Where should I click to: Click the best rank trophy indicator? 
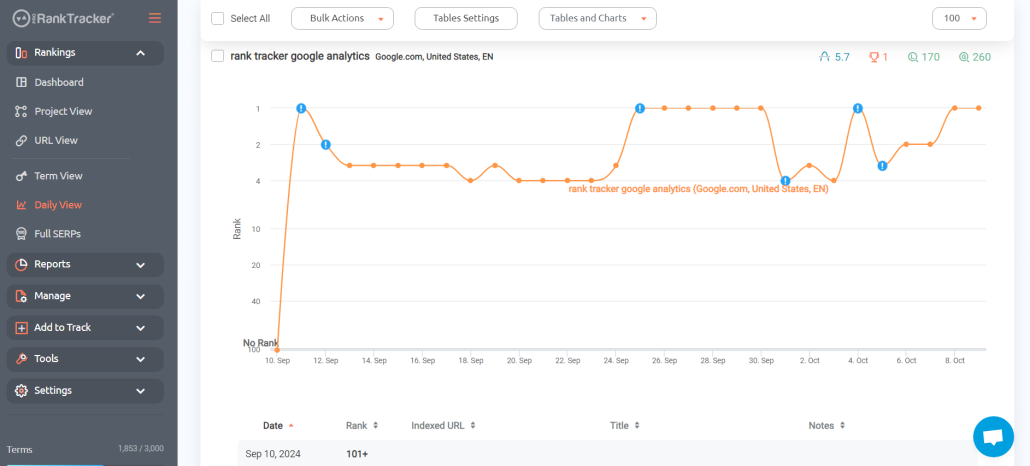[x=878, y=57]
